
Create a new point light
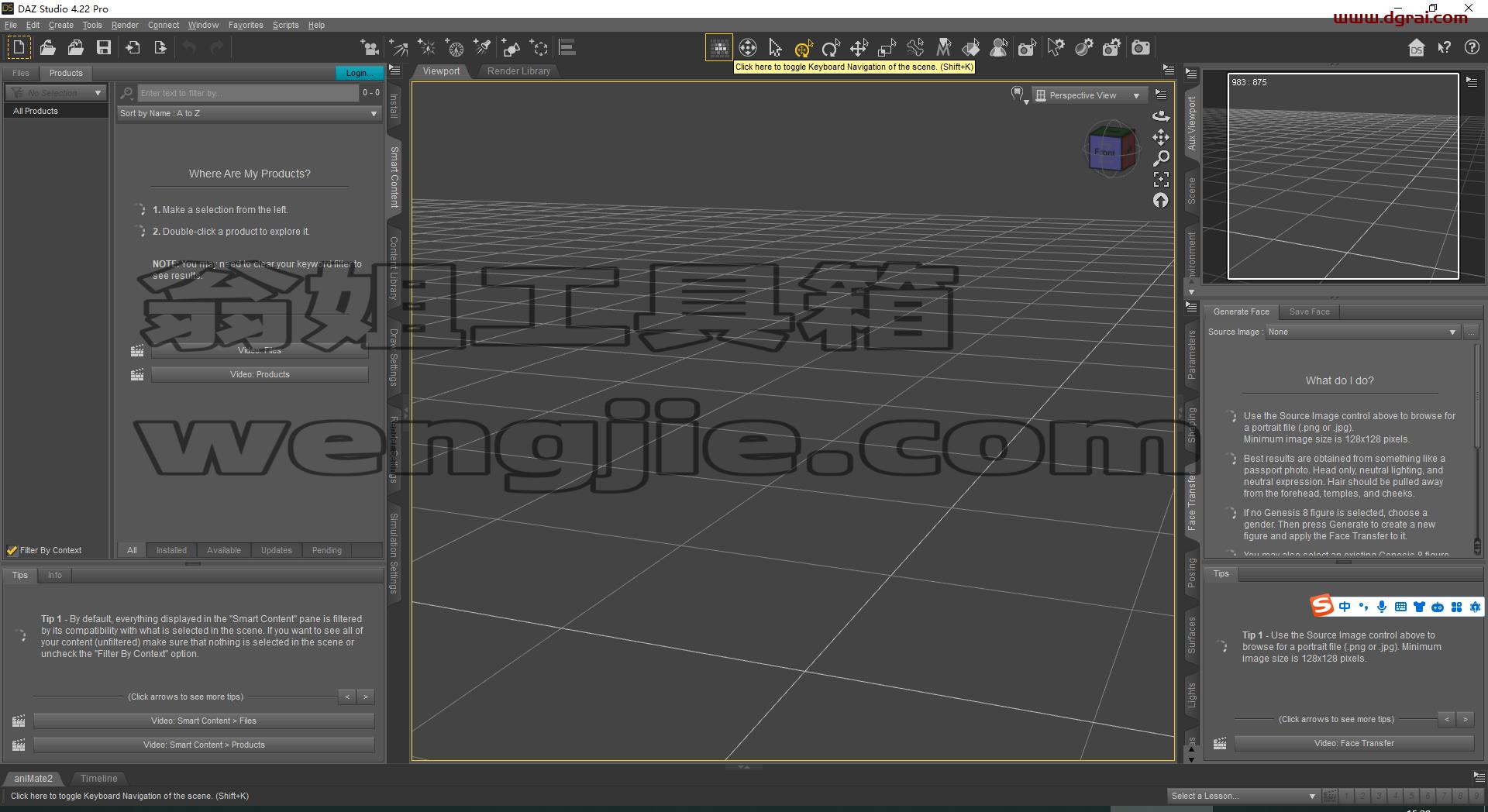click(x=427, y=47)
